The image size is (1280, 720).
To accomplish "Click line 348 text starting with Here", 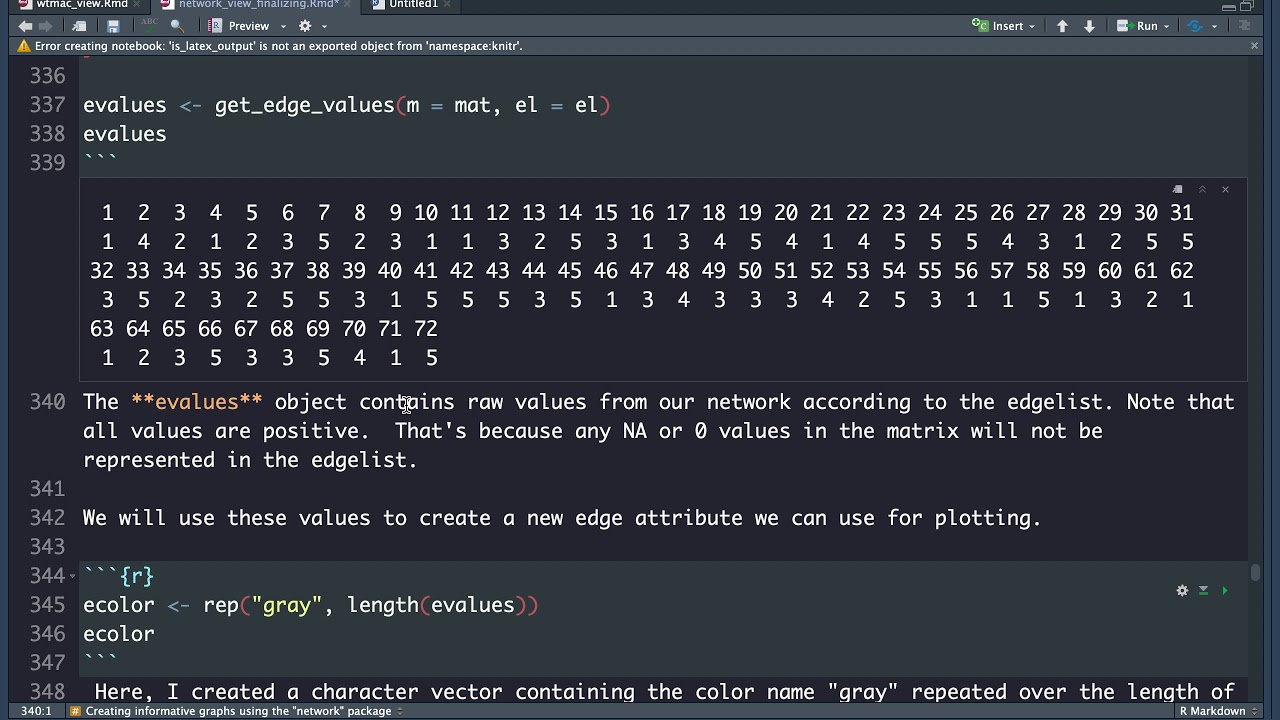I will [x=664, y=692].
